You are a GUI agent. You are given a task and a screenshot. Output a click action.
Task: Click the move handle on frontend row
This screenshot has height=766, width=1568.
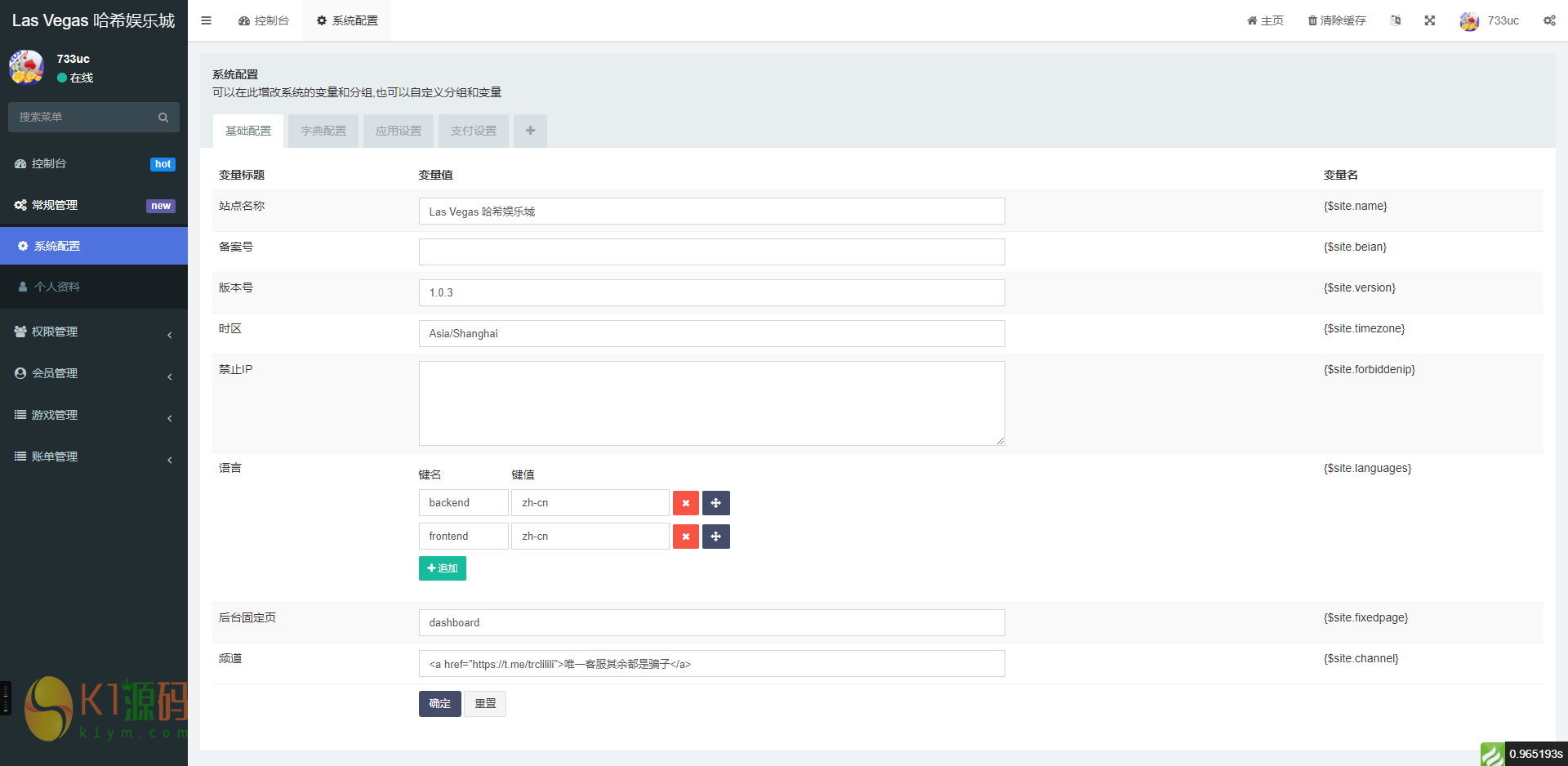click(x=715, y=537)
